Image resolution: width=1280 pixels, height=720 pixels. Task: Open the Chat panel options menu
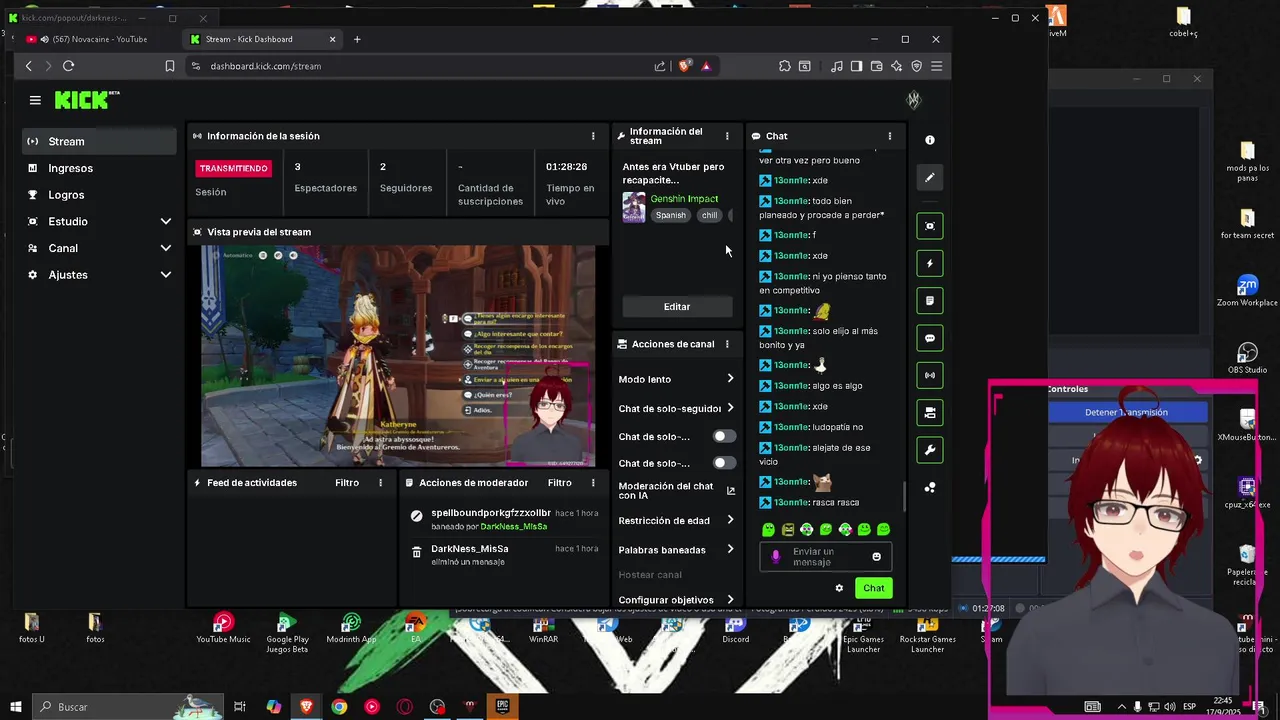click(x=890, y=136)
